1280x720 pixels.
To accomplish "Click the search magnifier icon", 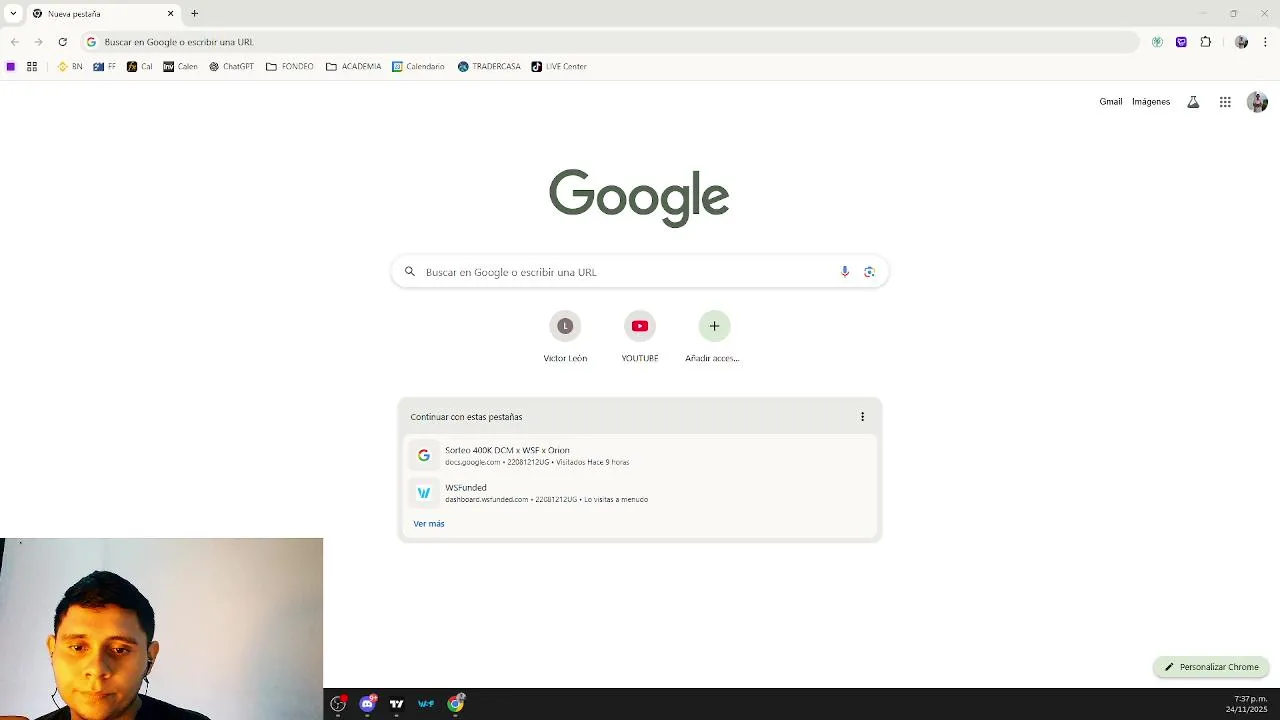I will (x=410, y=272).
